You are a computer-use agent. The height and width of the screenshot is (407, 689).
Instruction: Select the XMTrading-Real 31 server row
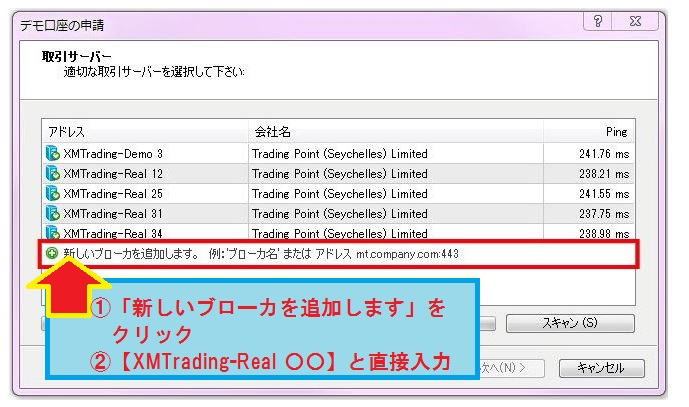338,213
